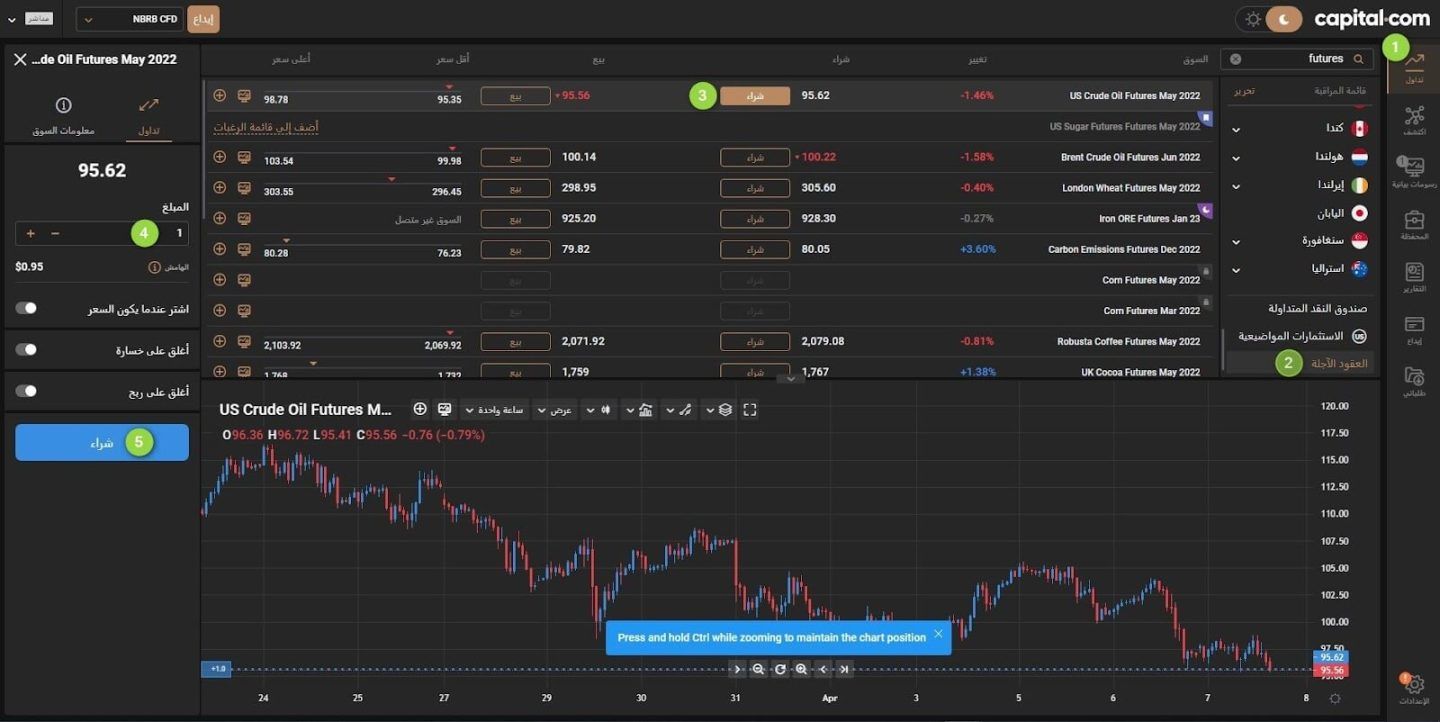Open the Trade section in the sidebar
The width and height of the screenshot is (1440, 722).
[x=1414, y=66]
